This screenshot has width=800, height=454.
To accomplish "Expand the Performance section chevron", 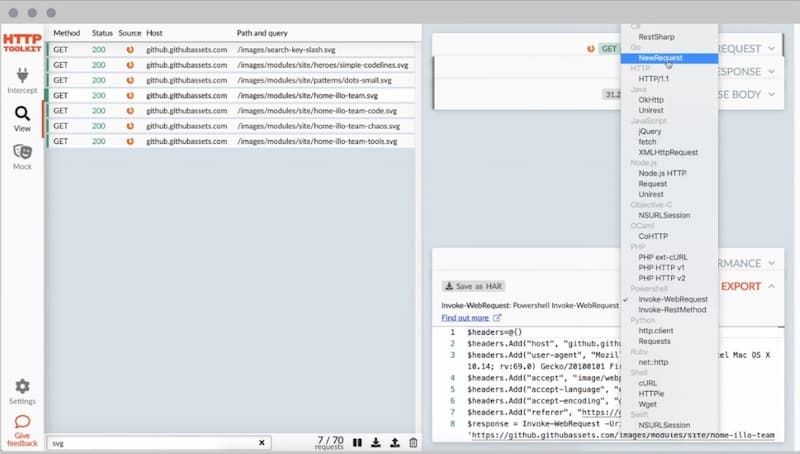I will point(771,263).
